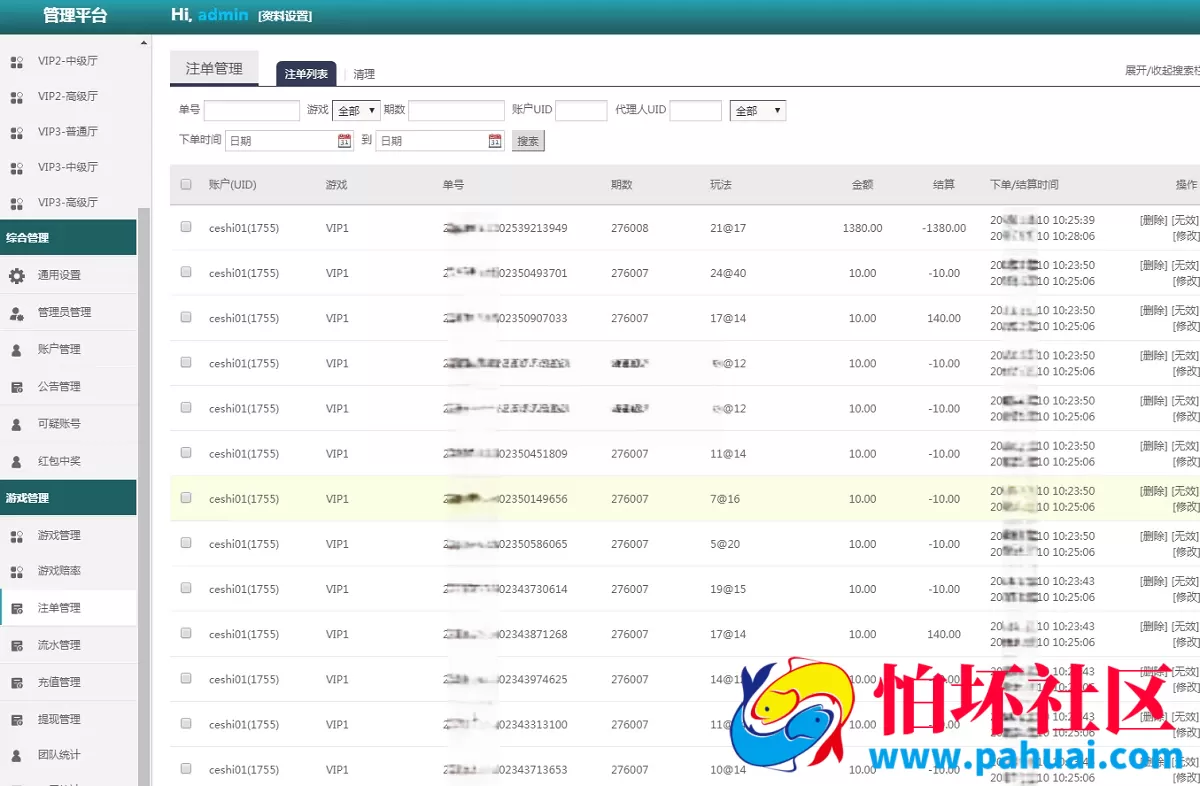The height and width of the screenshot is (786, 1200).
Task: Open 管理员管理 via its users icon
Action: pos(16,312)
